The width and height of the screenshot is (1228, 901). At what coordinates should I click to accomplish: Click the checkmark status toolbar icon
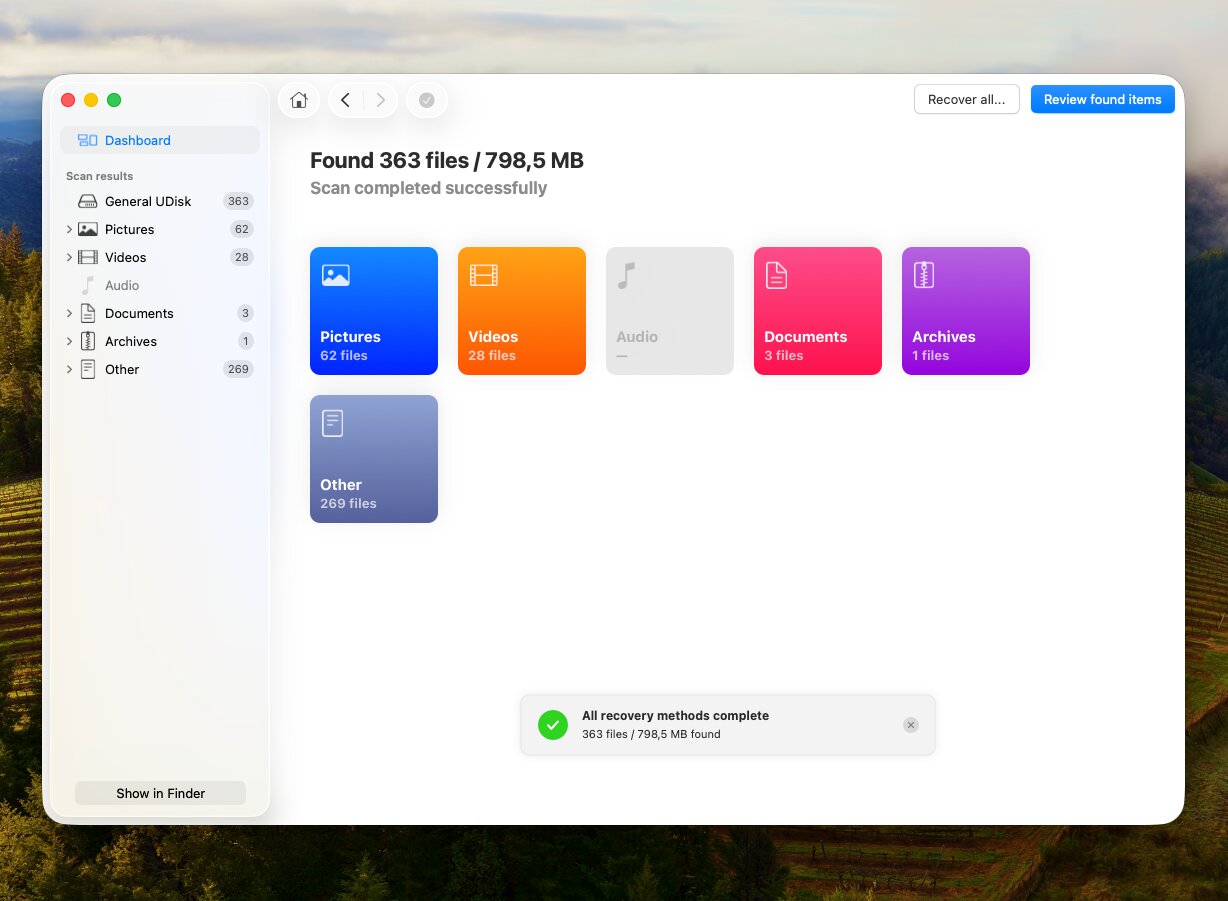[x=427, y=100]
